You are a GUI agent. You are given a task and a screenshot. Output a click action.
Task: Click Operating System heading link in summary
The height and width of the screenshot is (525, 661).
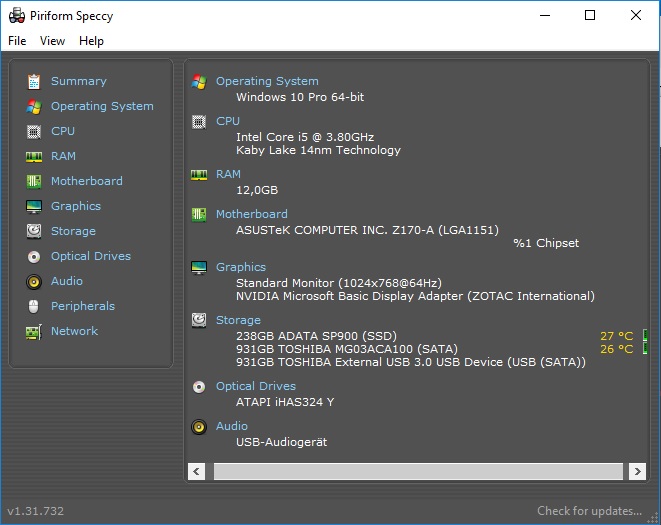point(267,81)
